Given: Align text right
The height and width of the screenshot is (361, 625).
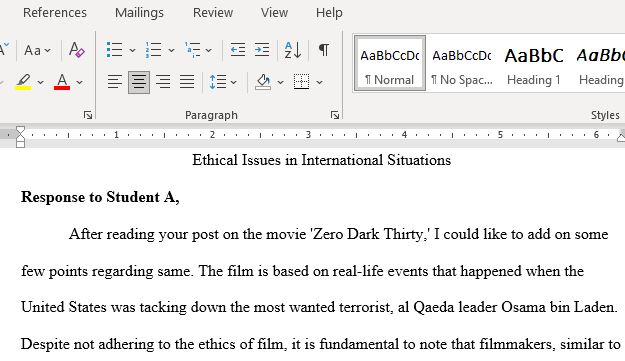Looking at the screenshot, I should click(x=163, y=82).
